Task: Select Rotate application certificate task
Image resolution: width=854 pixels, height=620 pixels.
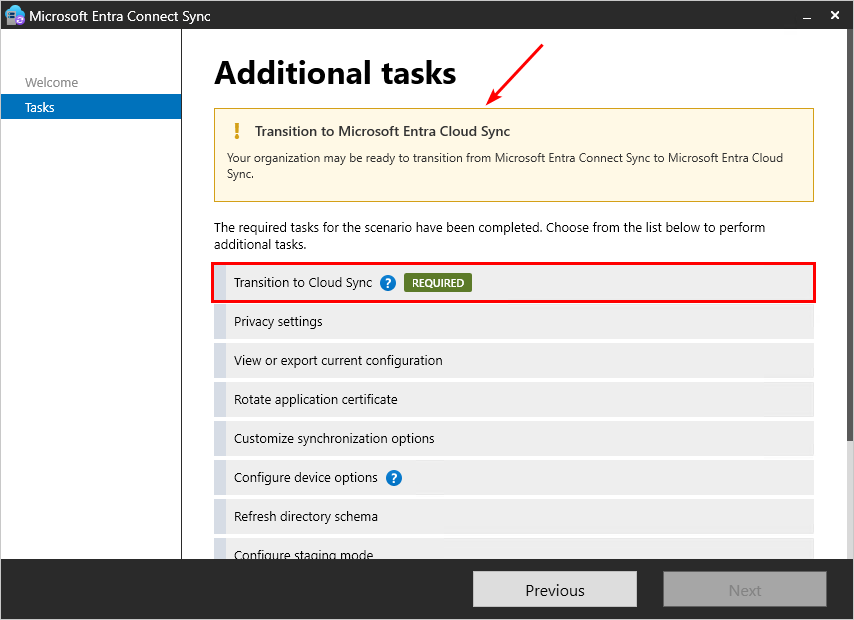Action: pos(514,399)
